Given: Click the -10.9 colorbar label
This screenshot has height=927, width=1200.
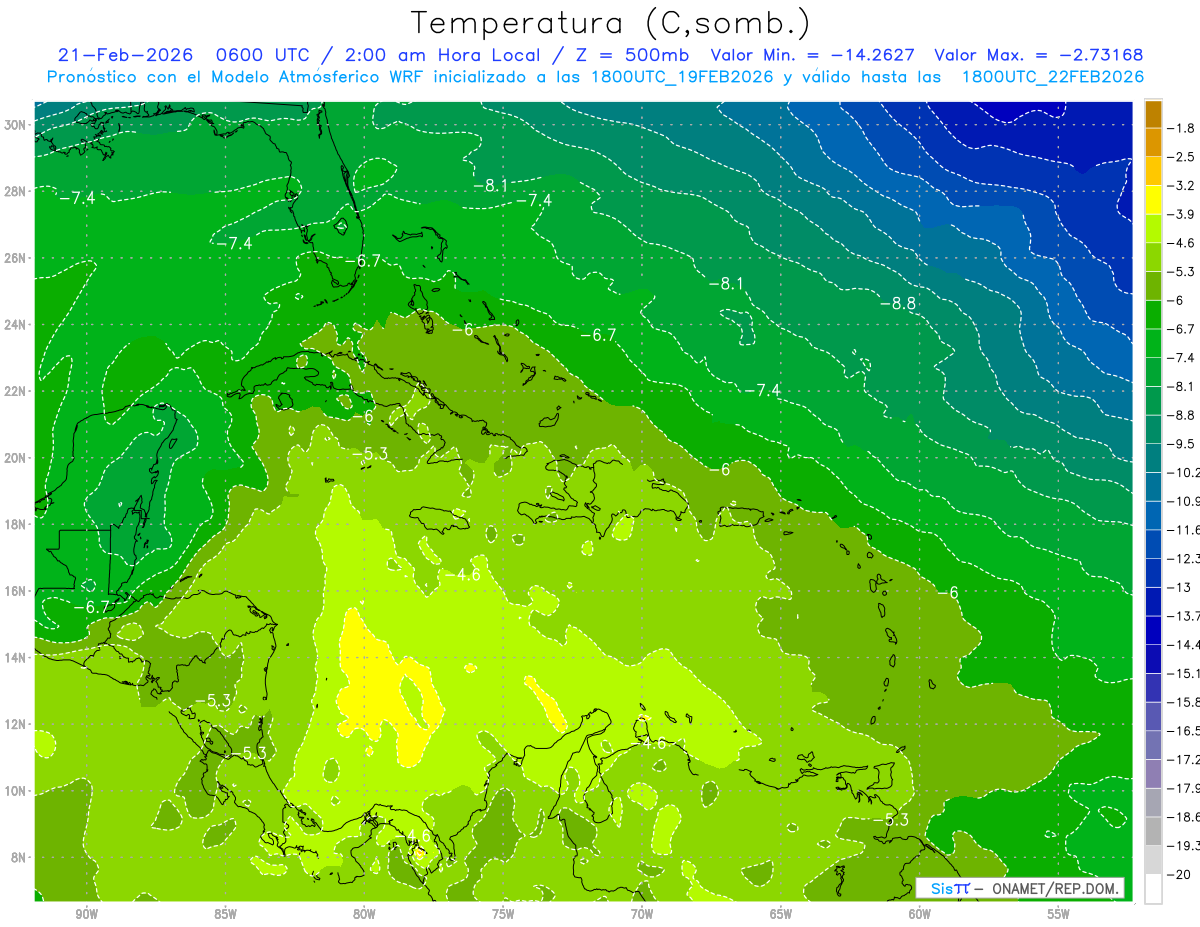Looking at the screenshot, I should click(x=1183, y=501).
